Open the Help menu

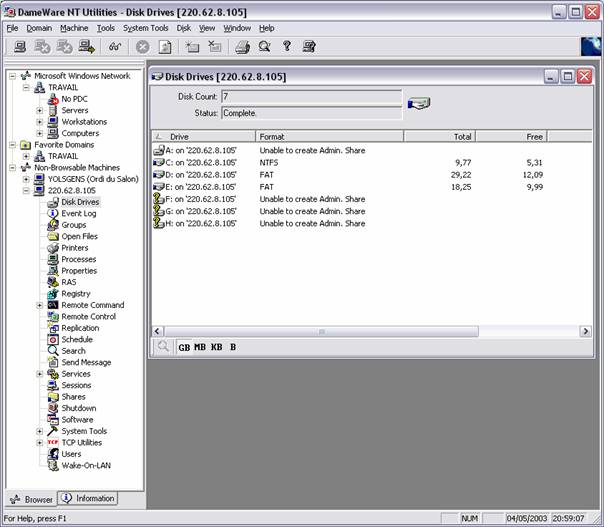[267, 28]
